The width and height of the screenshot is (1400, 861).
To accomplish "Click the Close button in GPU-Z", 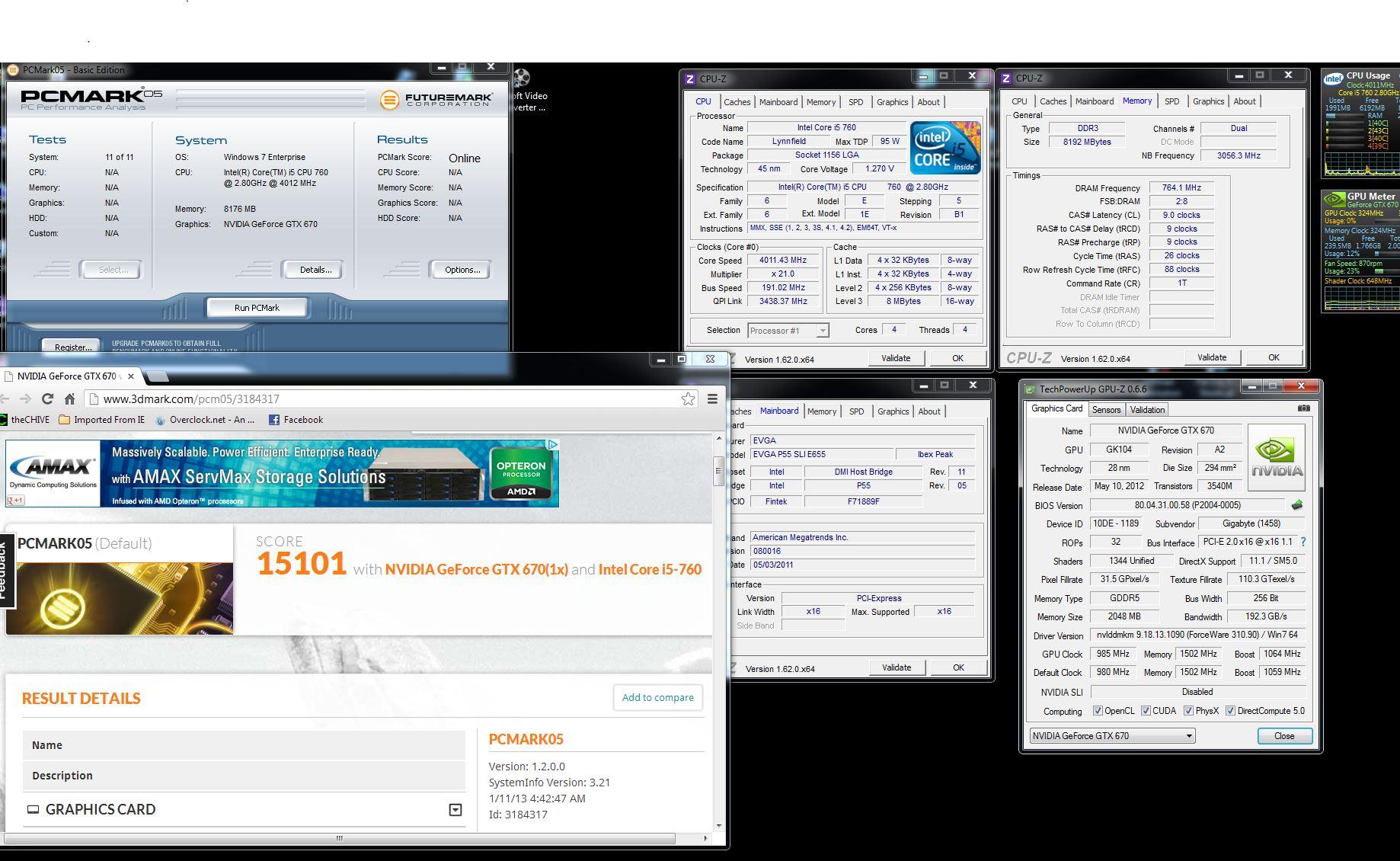I will coord(1284,736).
